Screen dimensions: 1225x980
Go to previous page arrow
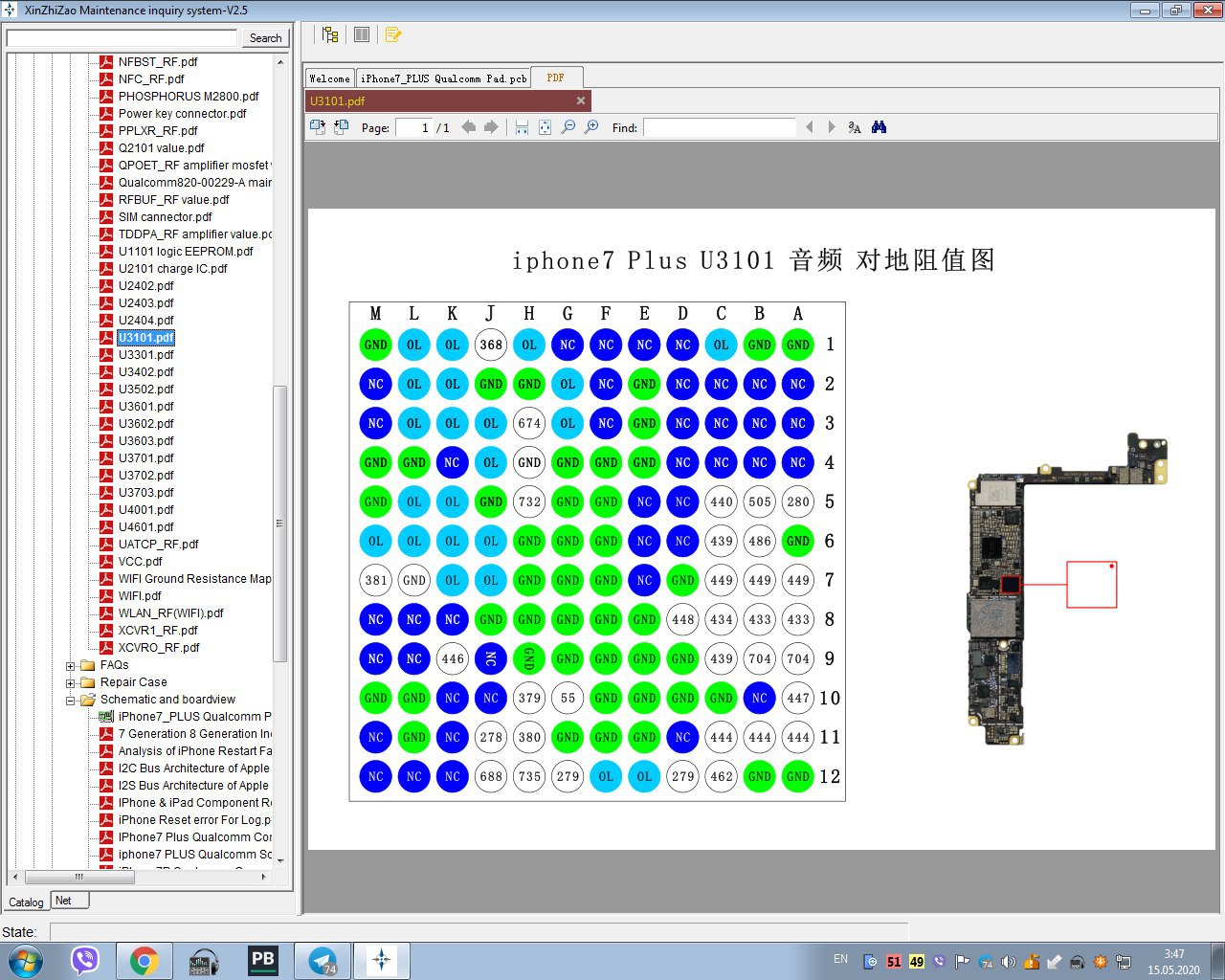click(x=468, y=127)
